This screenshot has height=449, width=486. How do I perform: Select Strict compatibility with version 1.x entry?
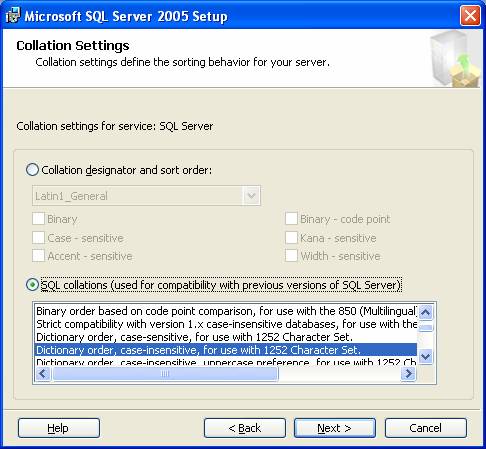(x=226, y=324)
